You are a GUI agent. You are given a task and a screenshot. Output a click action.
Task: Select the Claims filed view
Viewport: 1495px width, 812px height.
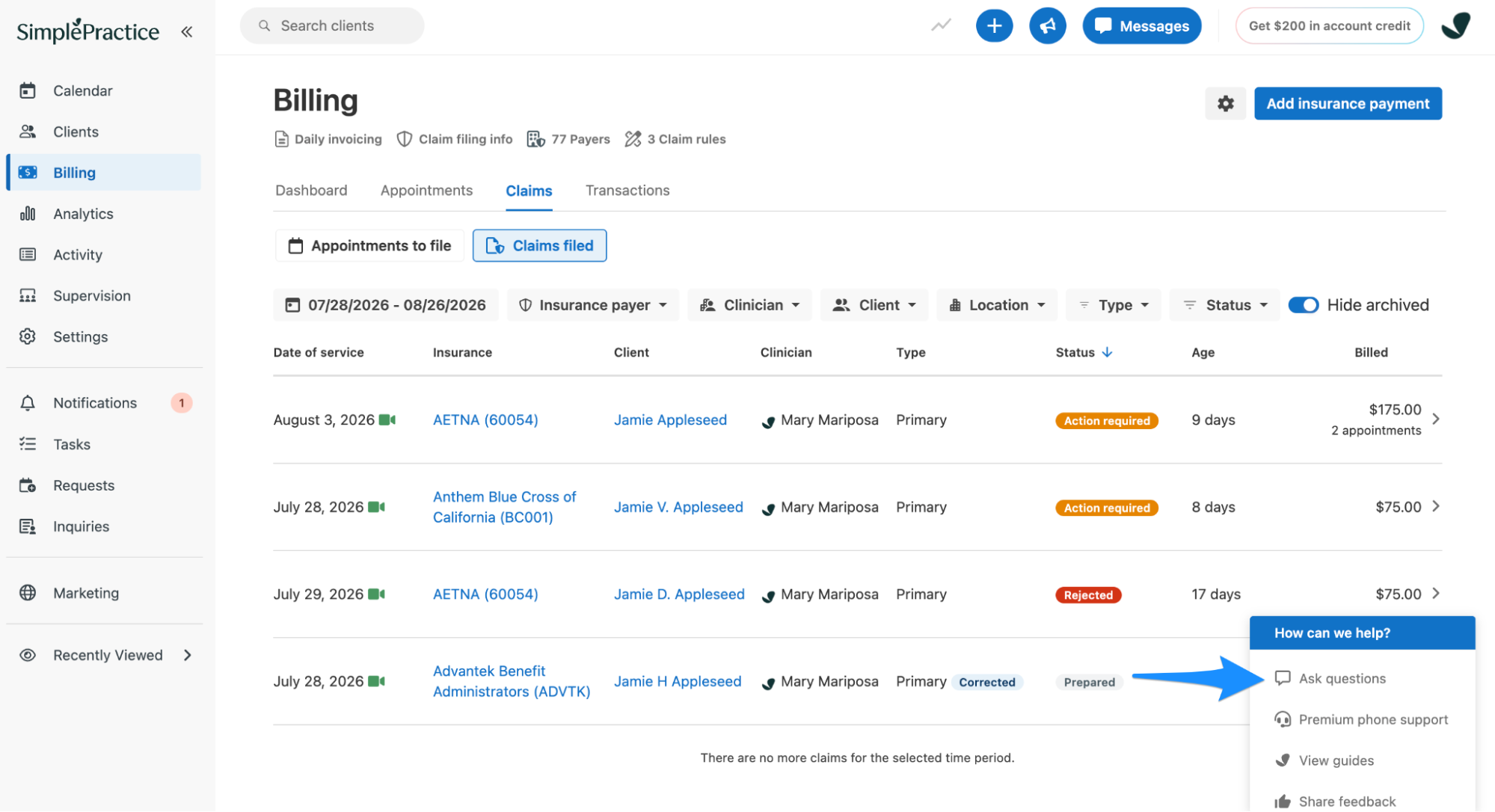tap(539, 246)
